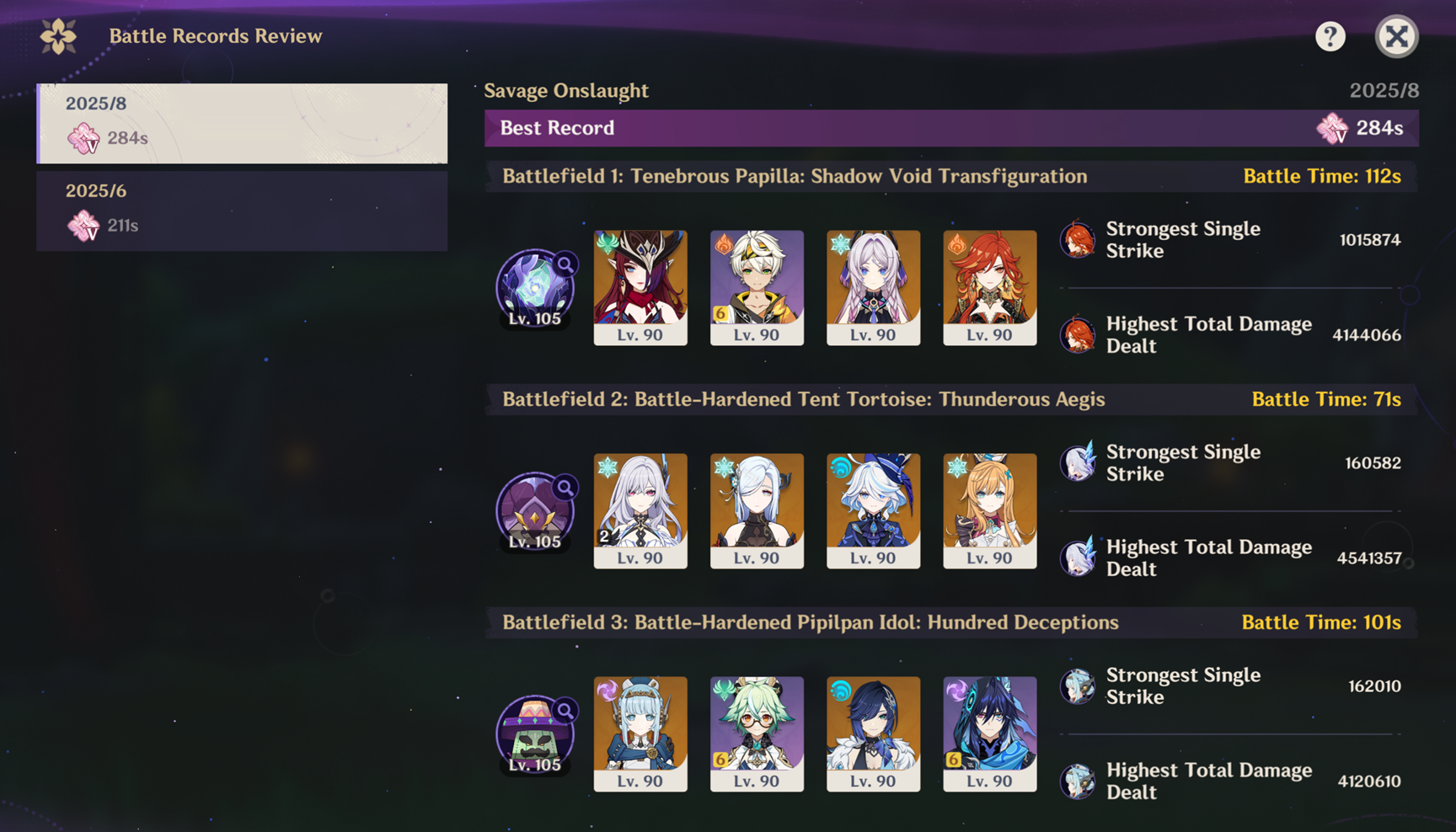Click the Battlefield 3 Strongest Single Strike avatar
The height and width of the screenshot is (832, 1456).
(1078, 685)
